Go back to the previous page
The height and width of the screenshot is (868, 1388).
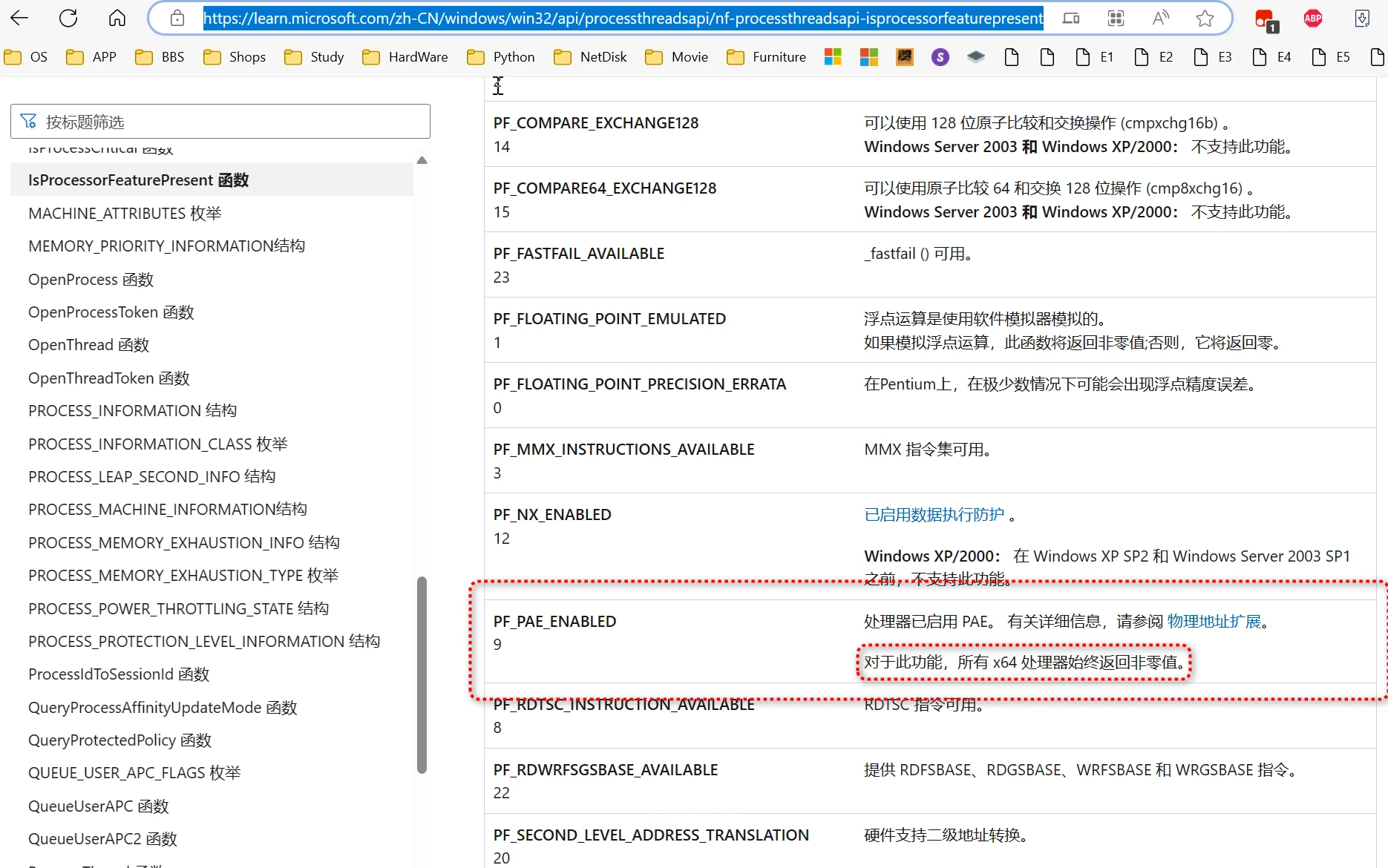[x=19, y=18]
